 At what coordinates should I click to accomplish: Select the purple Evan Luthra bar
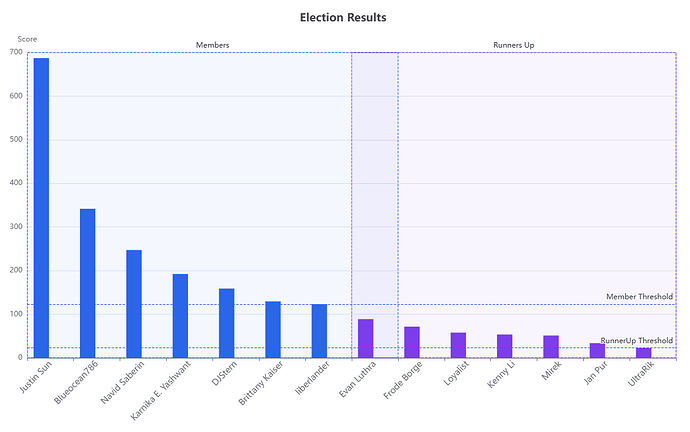[x=366, y=338]
